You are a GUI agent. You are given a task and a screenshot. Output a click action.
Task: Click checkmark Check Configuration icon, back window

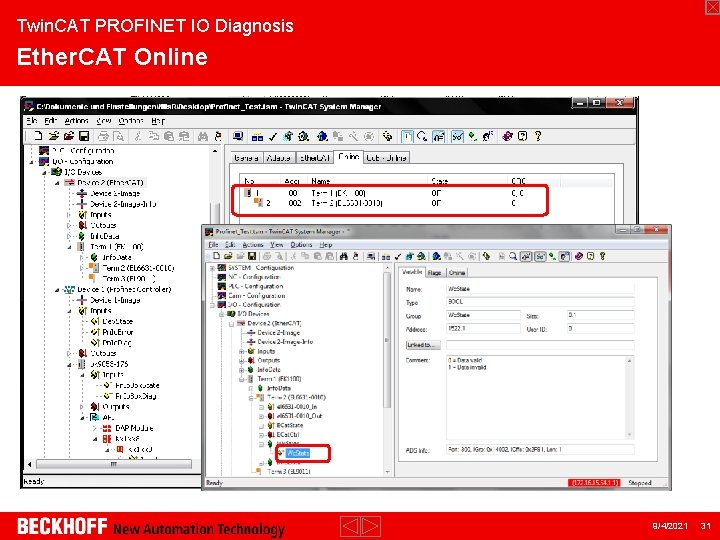[273, 136]
